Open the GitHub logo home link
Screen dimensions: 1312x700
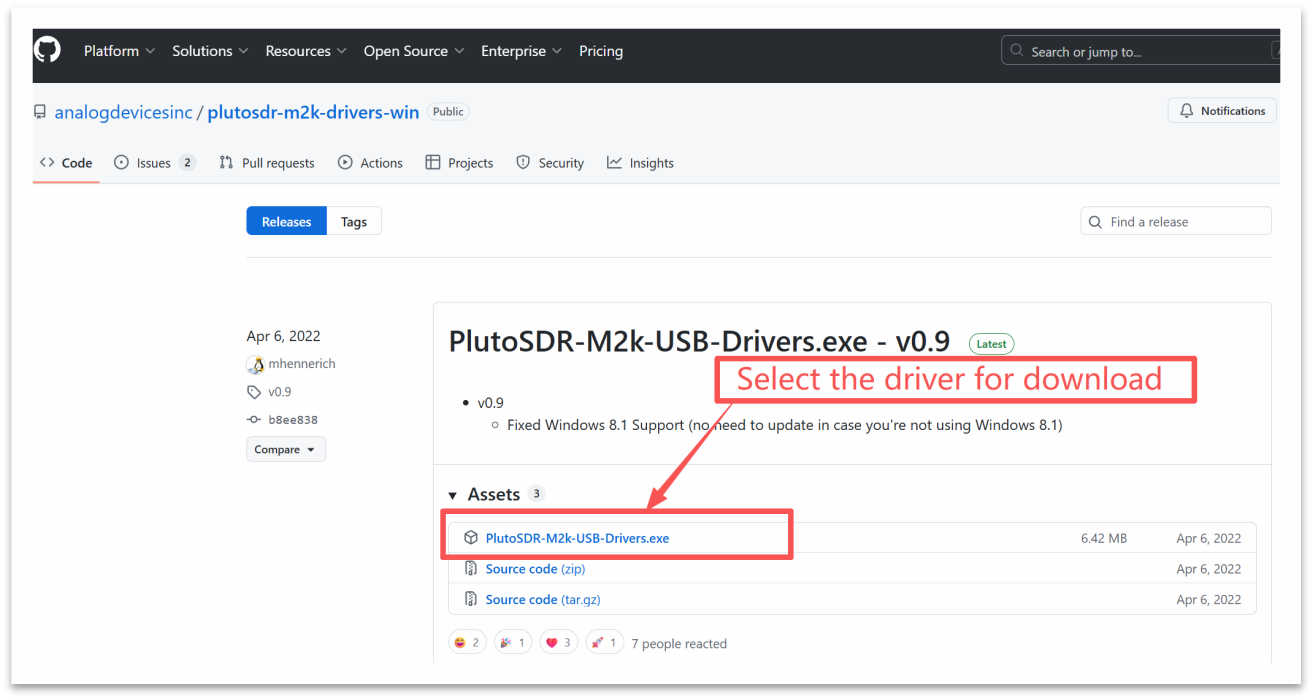pos(47,50)
